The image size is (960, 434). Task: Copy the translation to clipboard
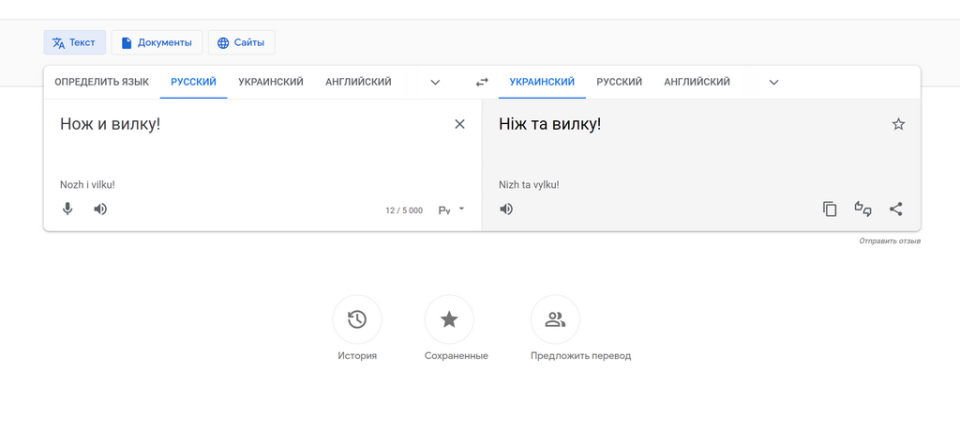[829, 209]
